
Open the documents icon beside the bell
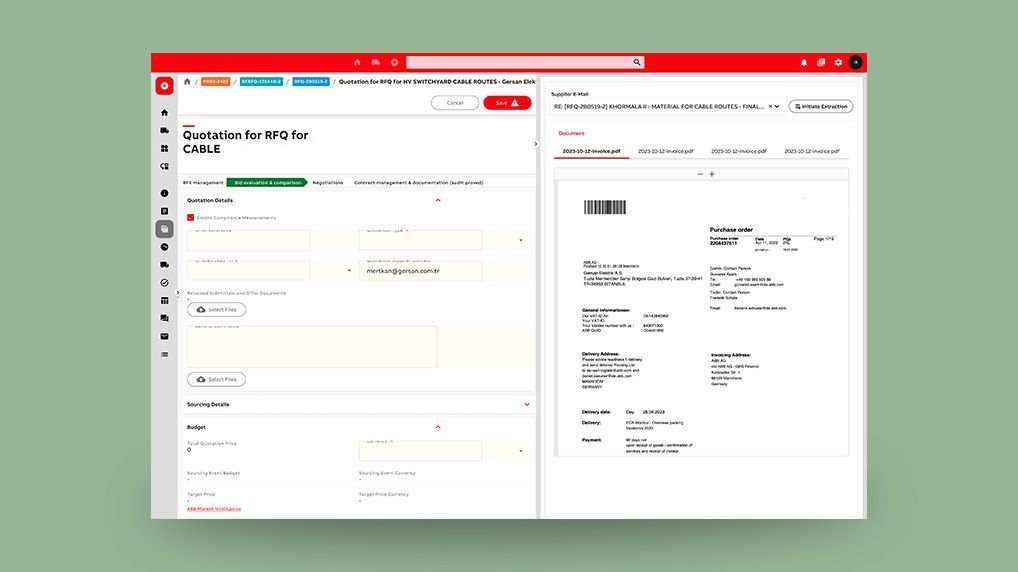(821, 62)
